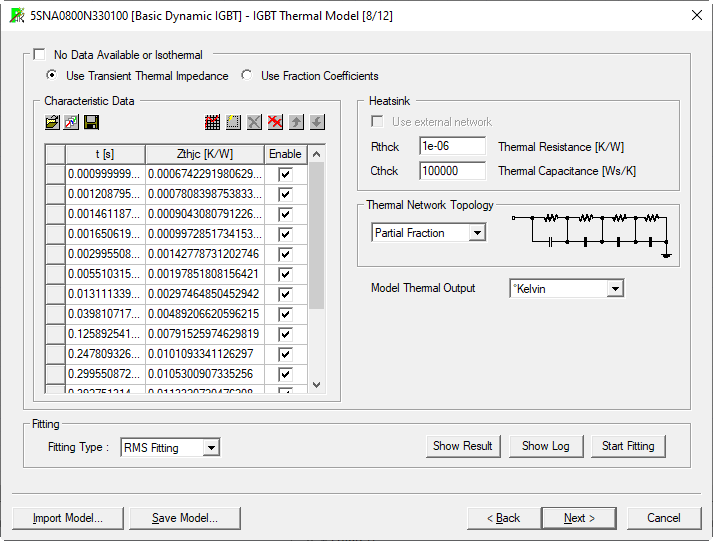Move row down arrow icon

tap(317, 122)
